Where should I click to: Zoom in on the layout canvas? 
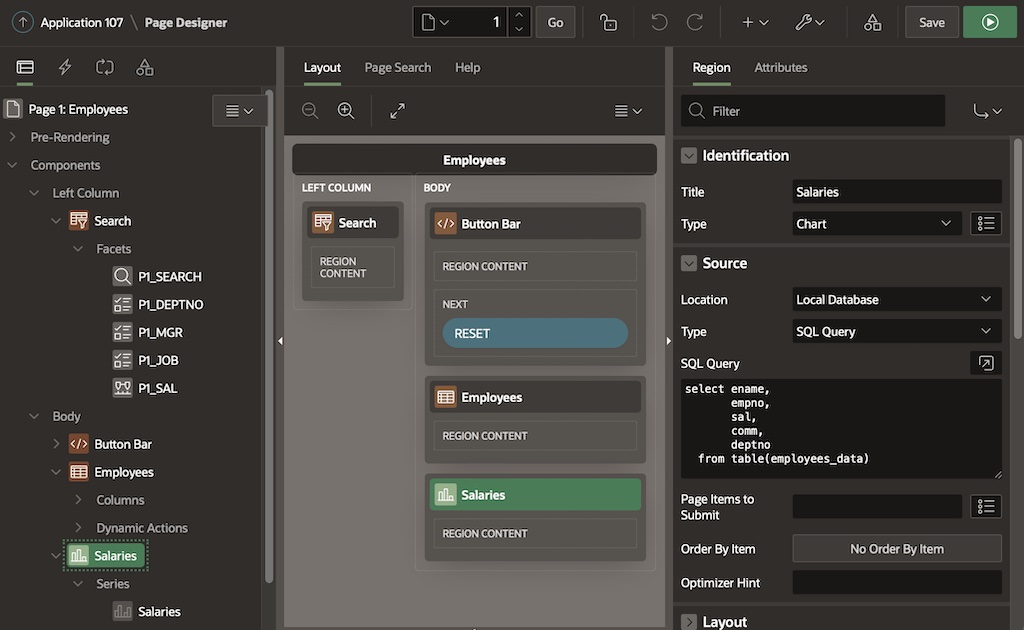pos(346,111)
